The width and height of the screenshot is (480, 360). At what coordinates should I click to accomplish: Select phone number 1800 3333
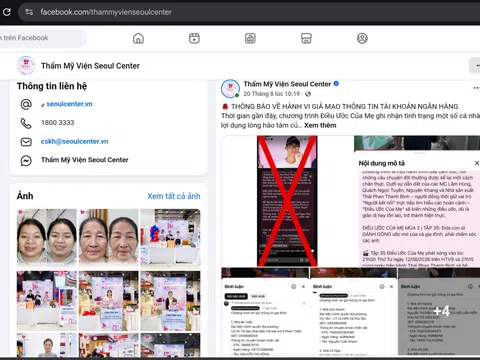58,123
